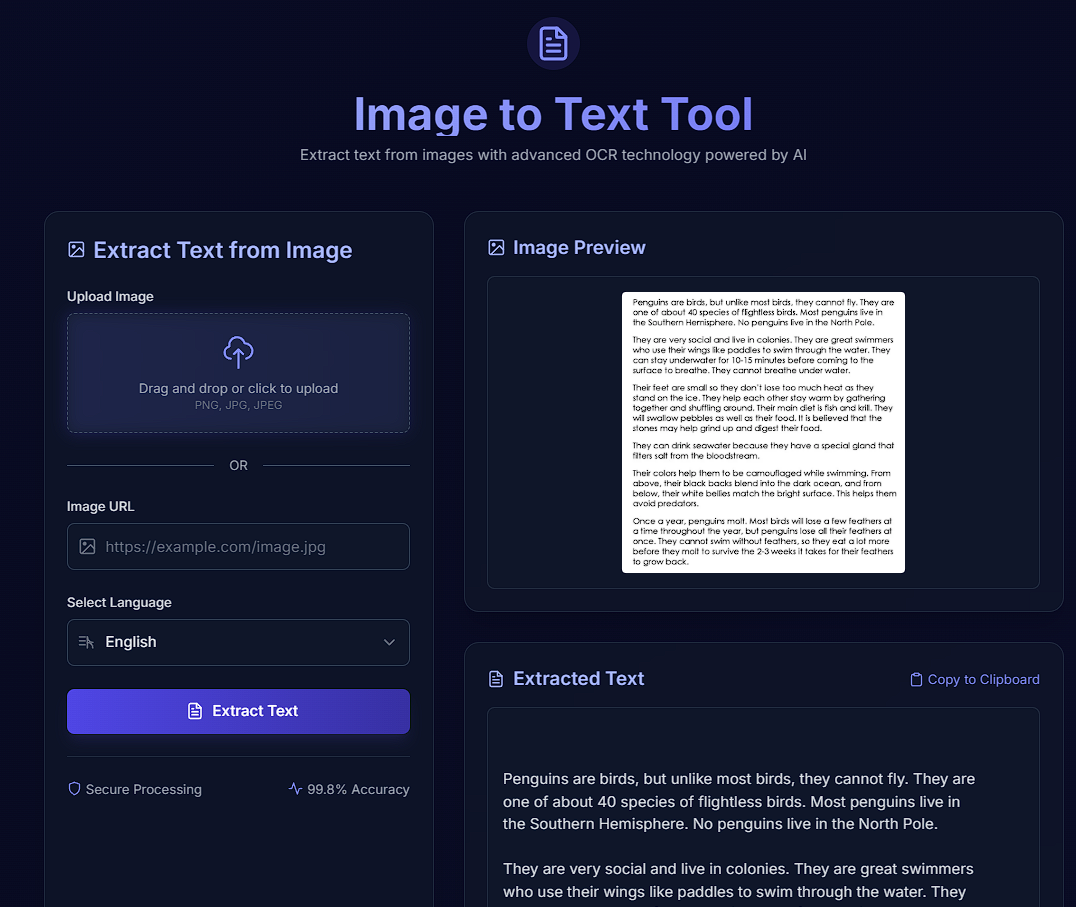The image size is (1076, 907).
Task: Click the shield icon next to Secure Processing
Action: pos(74,789)
